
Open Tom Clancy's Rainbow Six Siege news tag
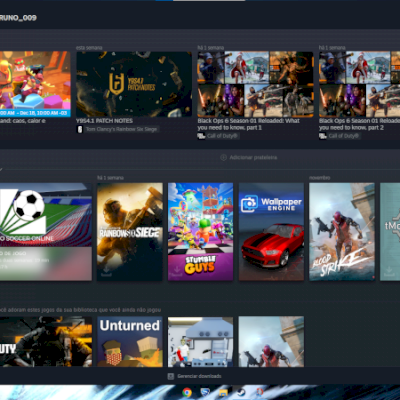click(x=121, y=129)
